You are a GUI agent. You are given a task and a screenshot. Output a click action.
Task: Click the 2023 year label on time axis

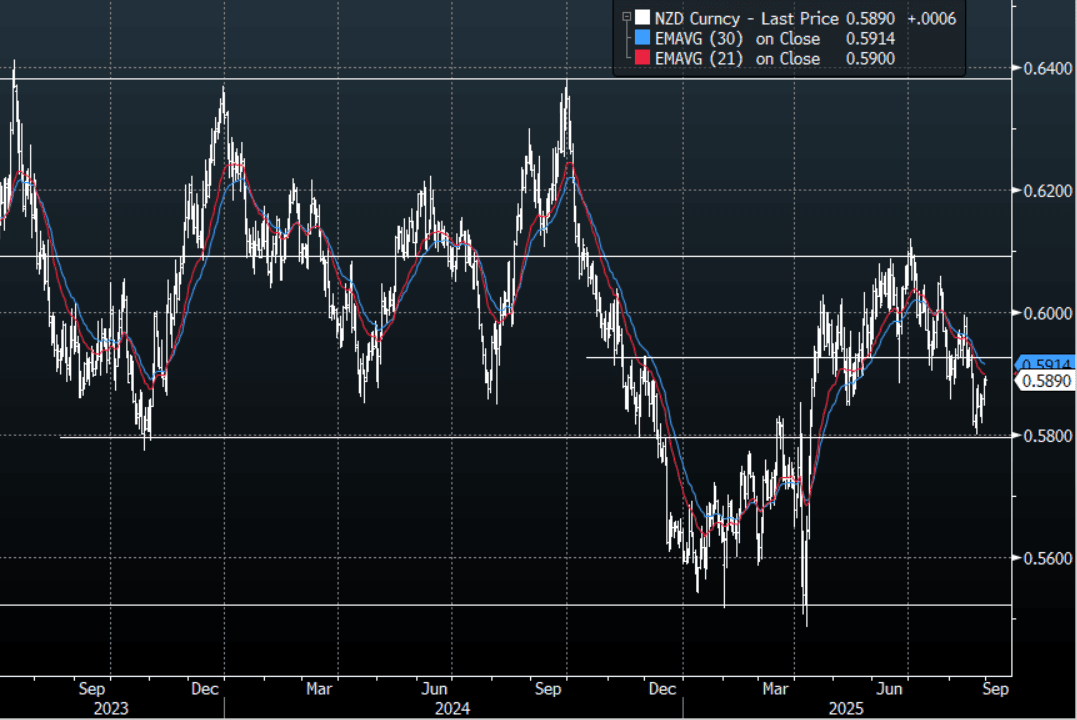click(111, 708)
